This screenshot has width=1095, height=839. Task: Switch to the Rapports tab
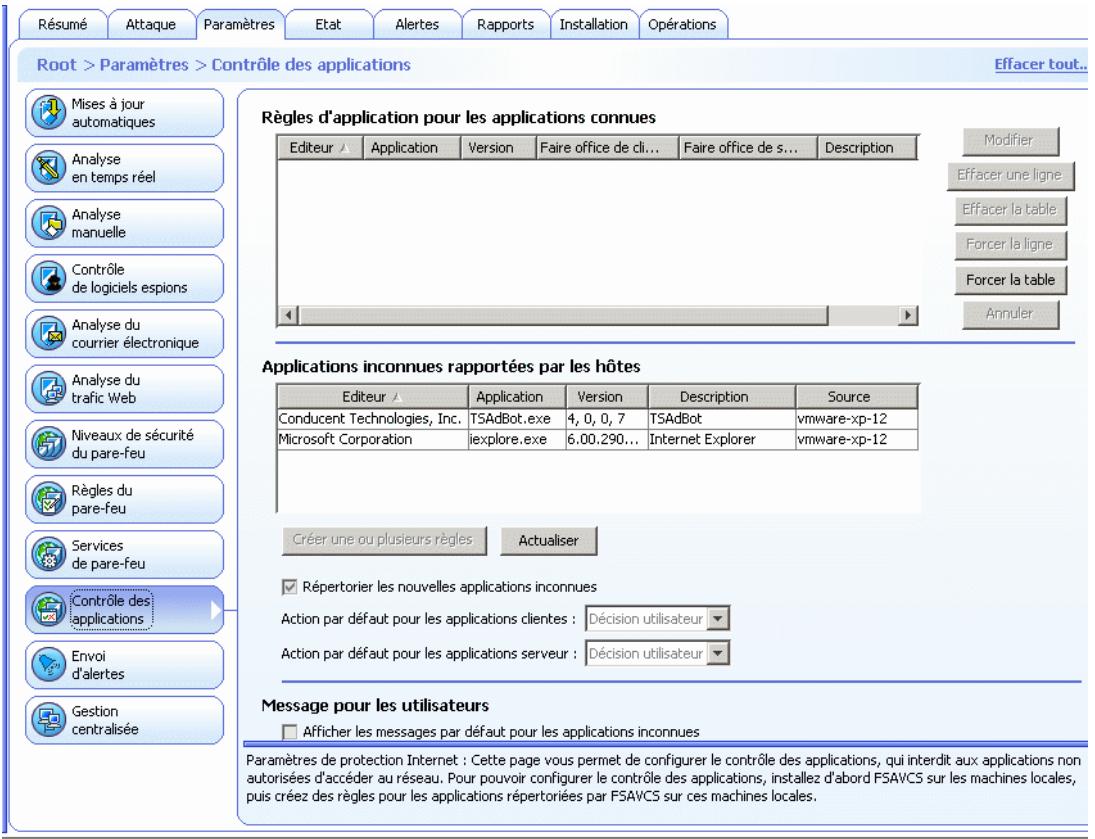point(506,24)
